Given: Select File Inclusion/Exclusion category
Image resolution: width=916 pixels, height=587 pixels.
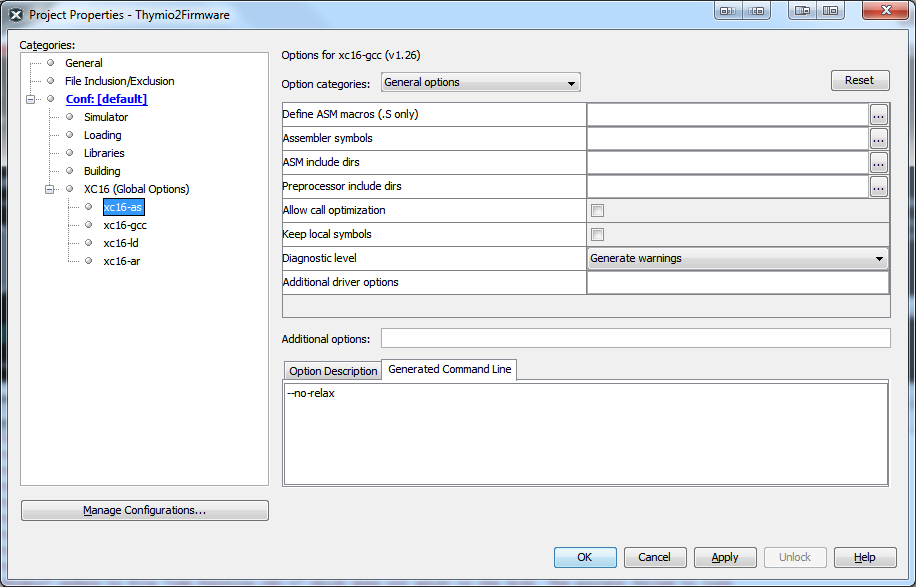Looking at the screenshot, I should pos(119,81).
